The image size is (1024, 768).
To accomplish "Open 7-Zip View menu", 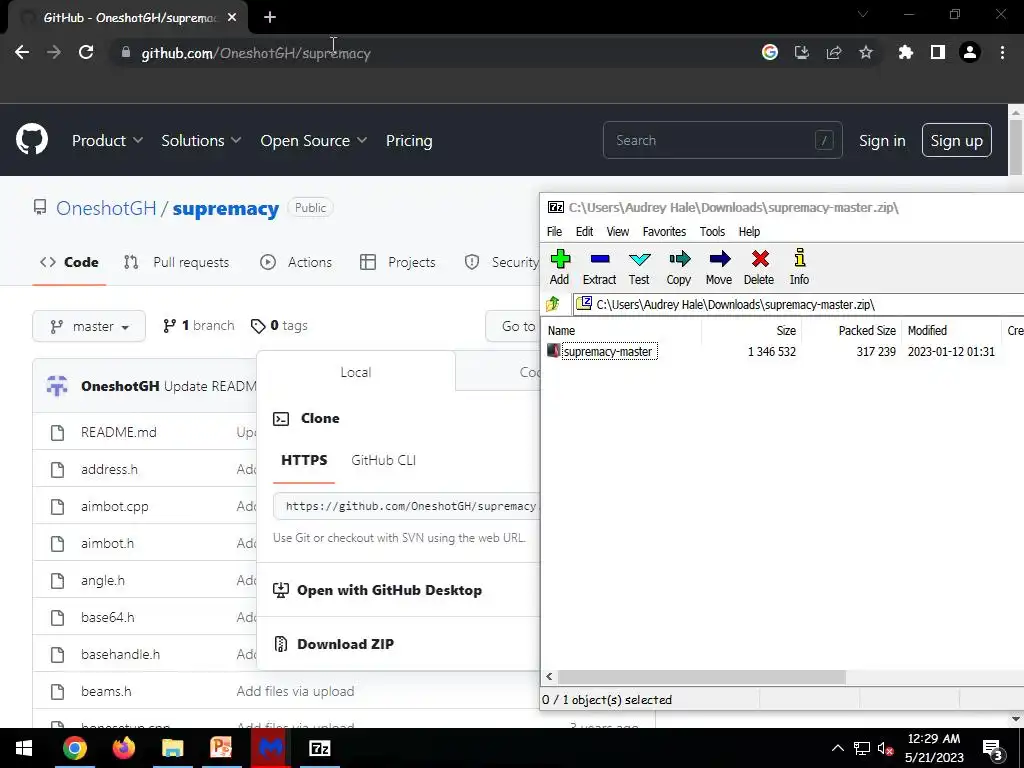I will click(618, 231).
